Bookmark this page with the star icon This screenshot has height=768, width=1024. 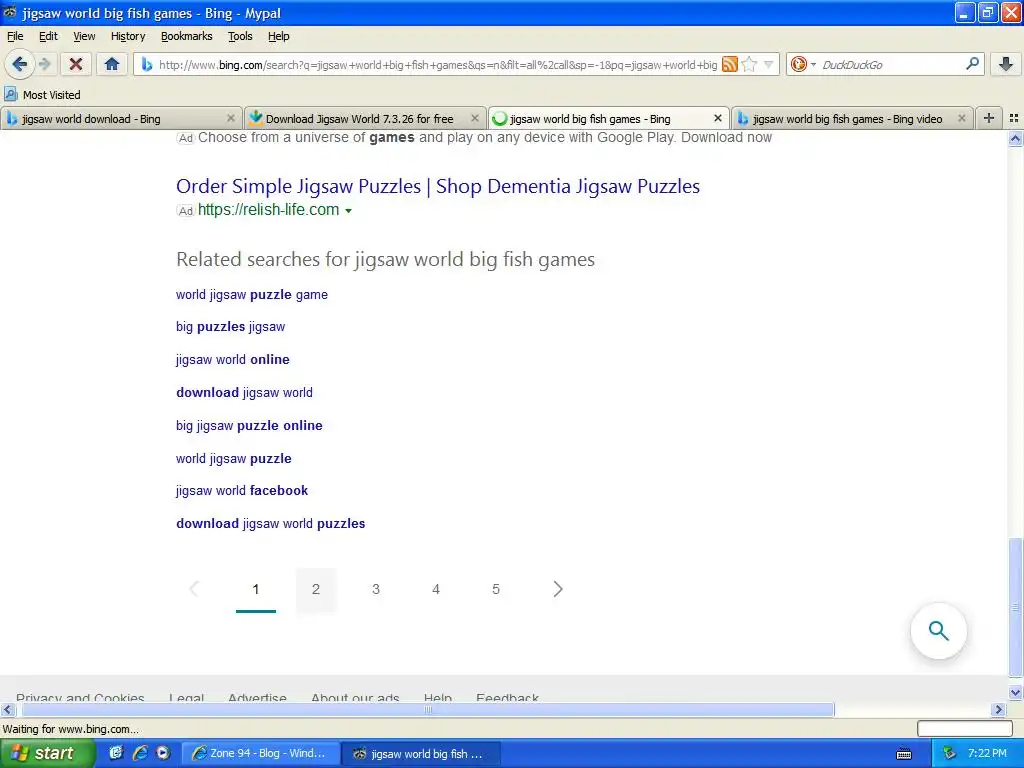tap(749, 64)
